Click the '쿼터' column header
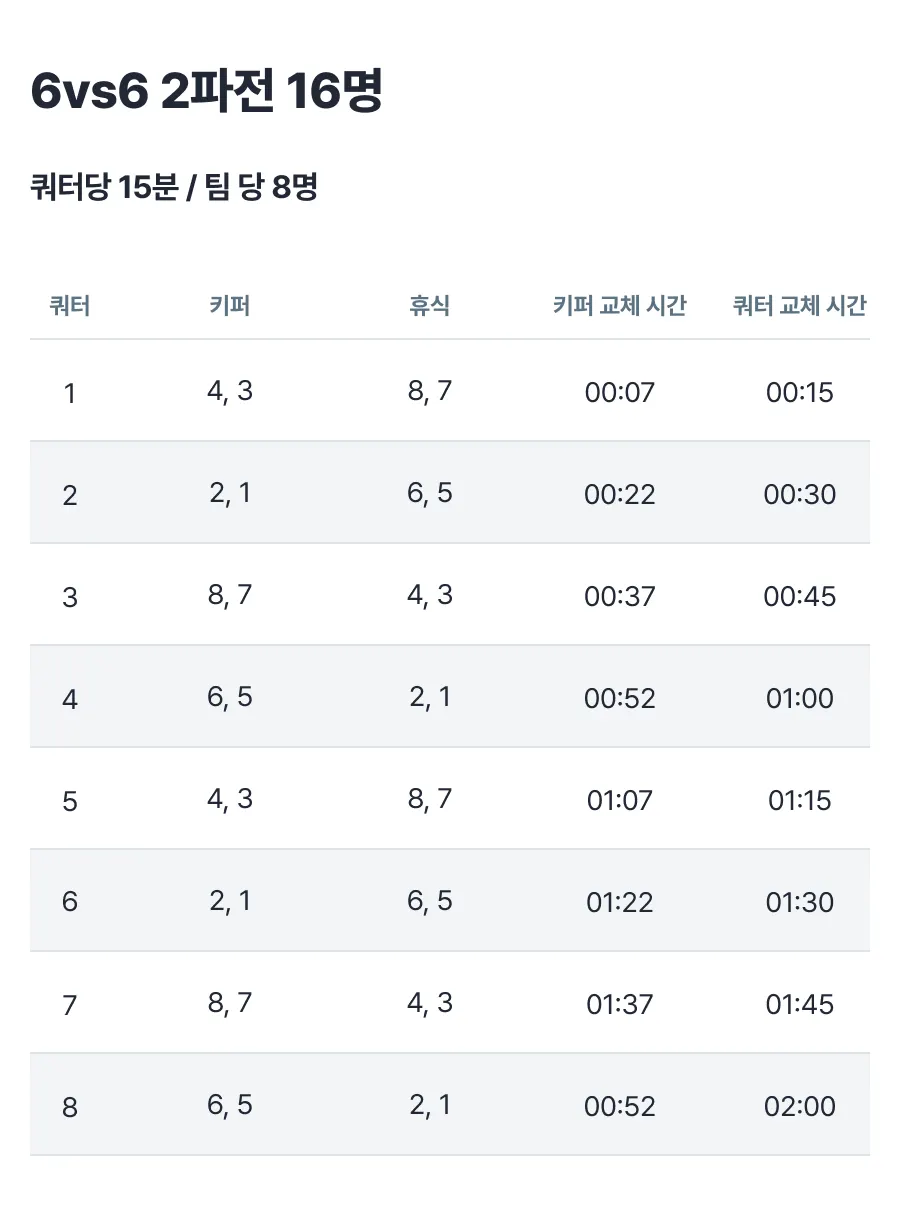Screen dimensions: 900x1216 pyautogui.click(x=70, y=306)
